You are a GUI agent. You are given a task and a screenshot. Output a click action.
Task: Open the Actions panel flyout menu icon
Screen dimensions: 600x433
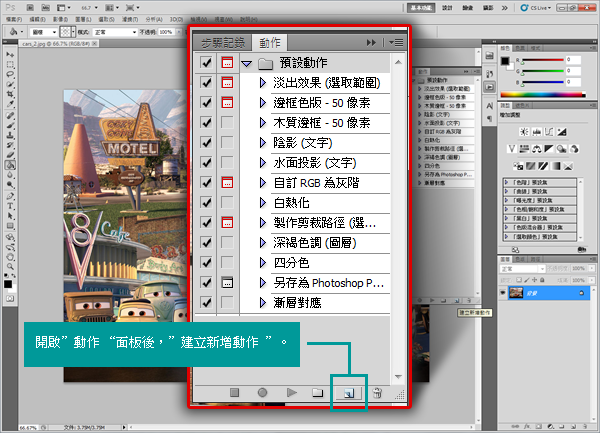click(x=396, y=42)
